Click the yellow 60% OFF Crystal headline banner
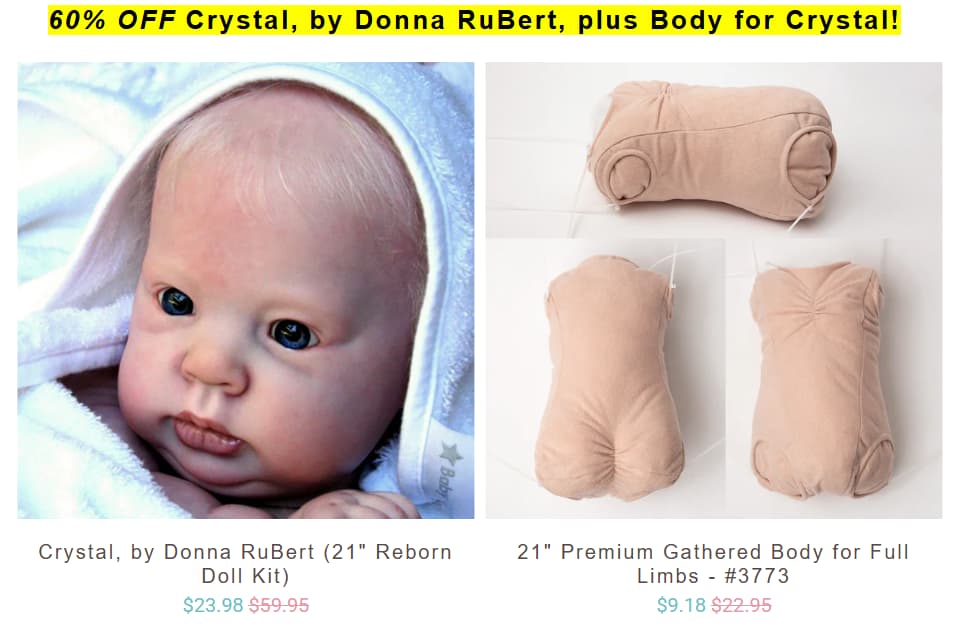Viewport: 959px width, 624px height. 475,20
